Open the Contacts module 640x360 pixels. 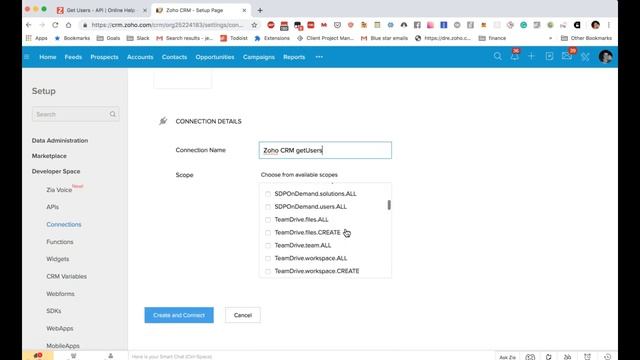click(x=174, y=57)
